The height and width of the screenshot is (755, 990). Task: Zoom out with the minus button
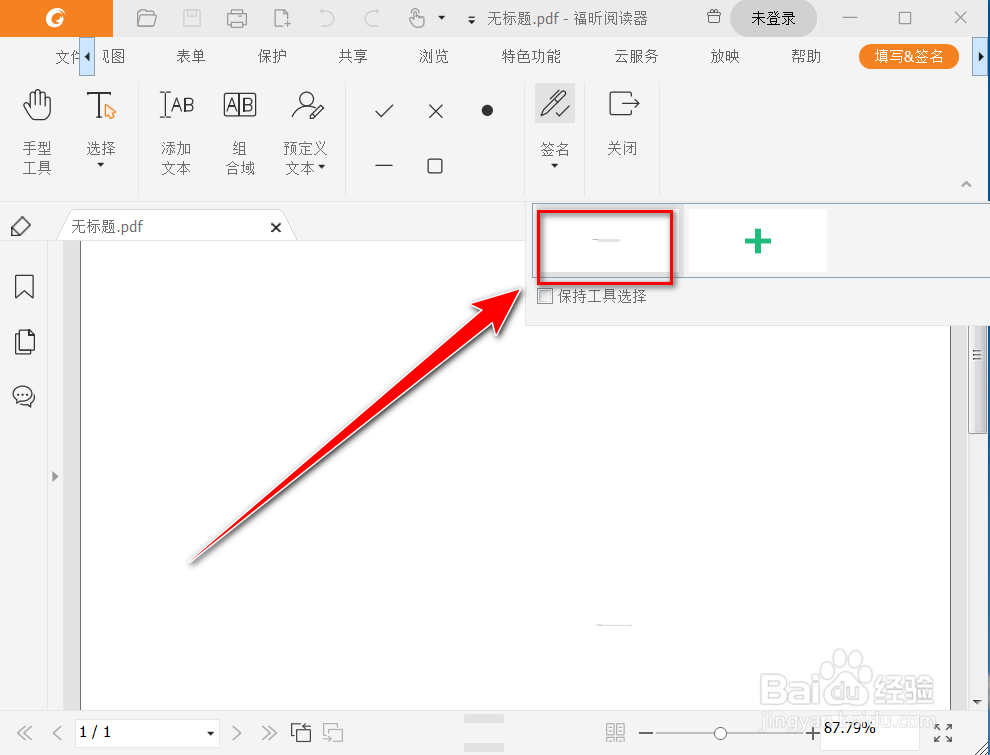[x=645, y=733]
